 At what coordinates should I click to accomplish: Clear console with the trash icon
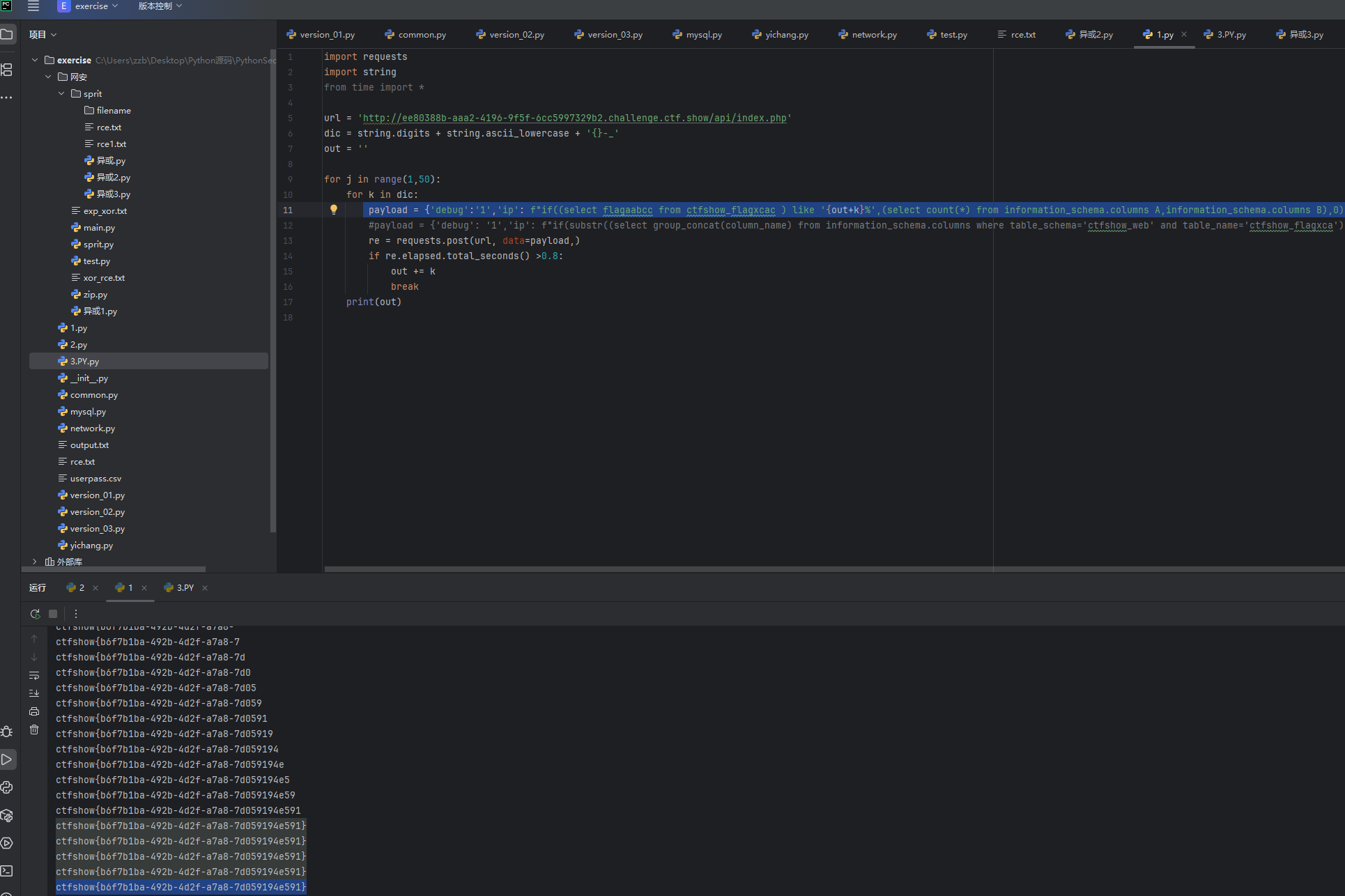point(34,729)
